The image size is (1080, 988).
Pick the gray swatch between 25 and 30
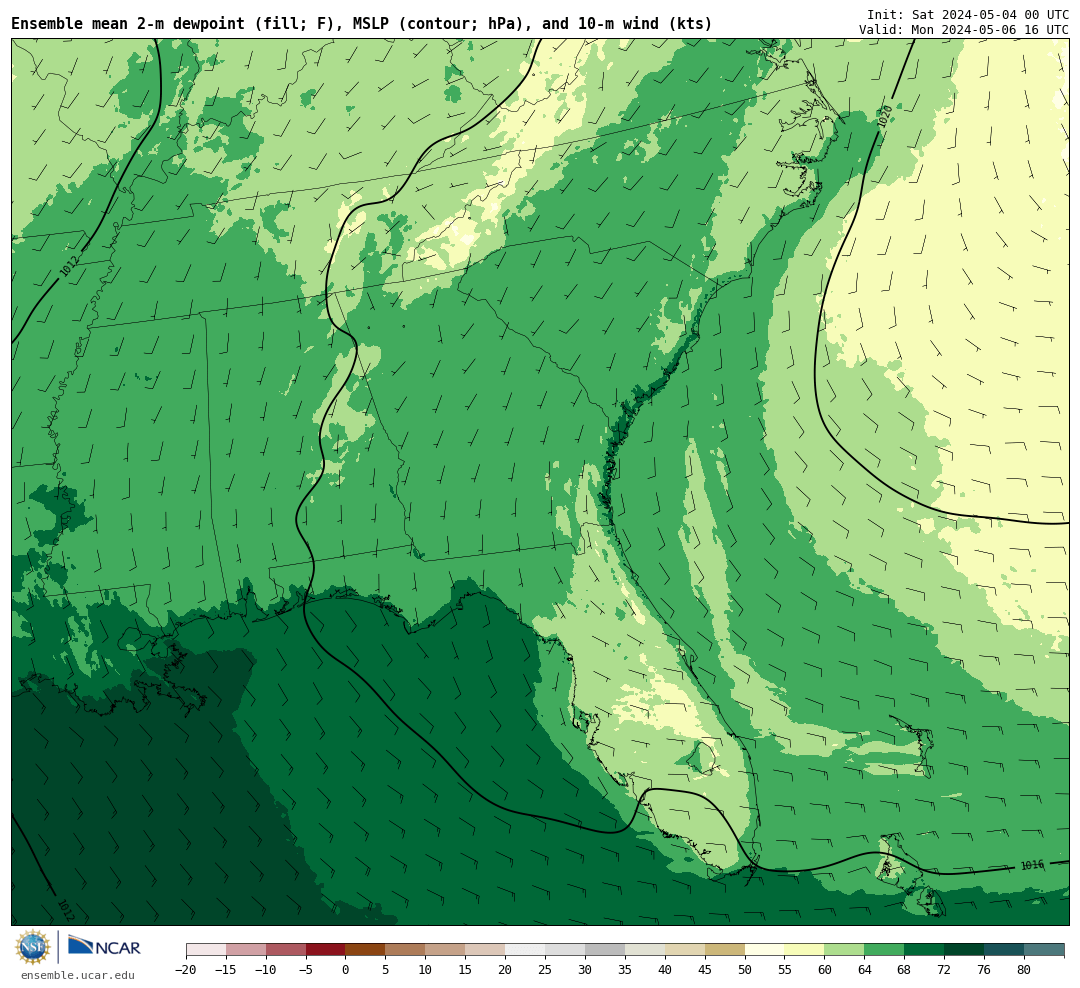tap(565, 950)
